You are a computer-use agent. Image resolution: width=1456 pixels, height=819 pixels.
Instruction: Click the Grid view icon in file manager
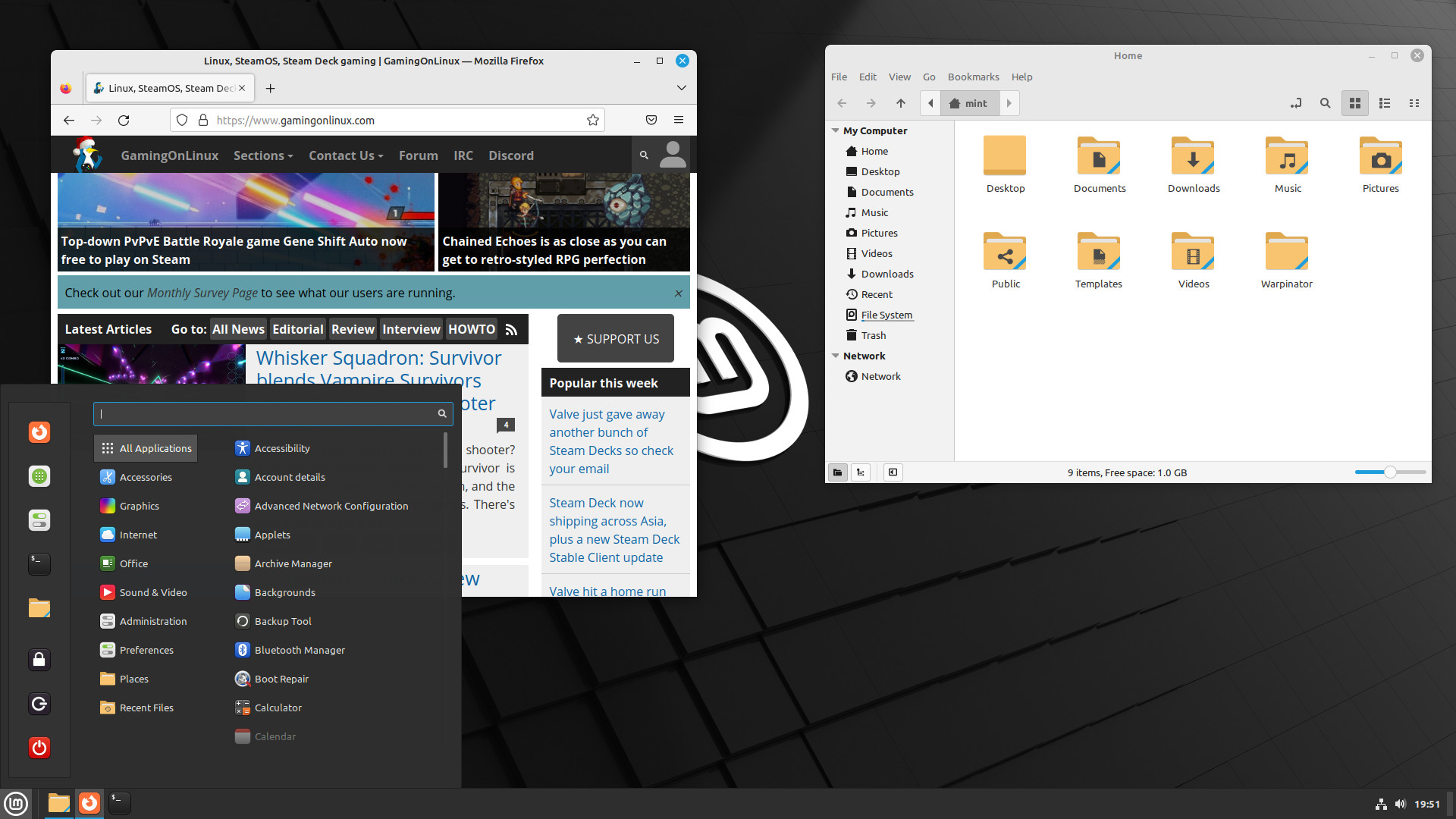pos(1355,103)
